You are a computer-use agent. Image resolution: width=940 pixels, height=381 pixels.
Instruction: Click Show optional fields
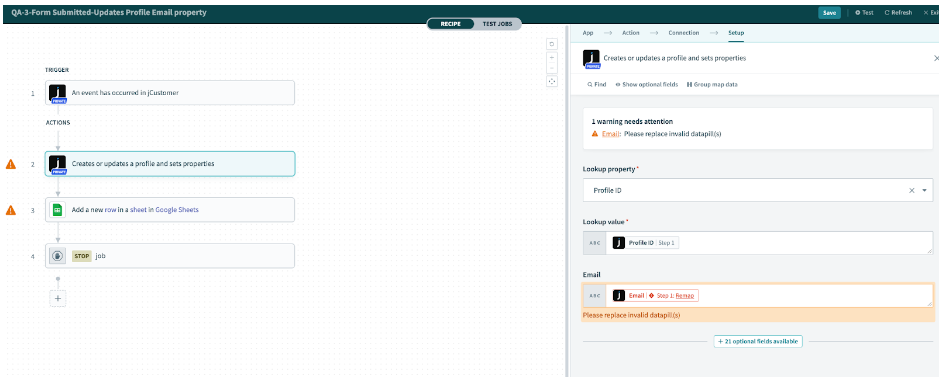tap(646, 84)
